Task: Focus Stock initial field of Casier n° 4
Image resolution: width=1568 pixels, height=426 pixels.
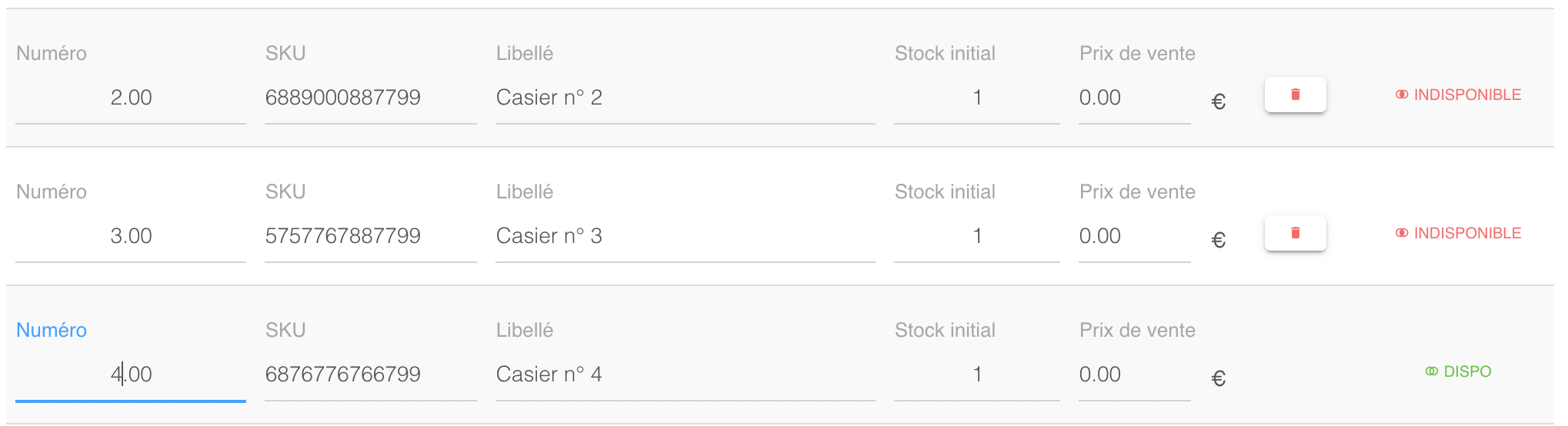Action: point(976,374)
